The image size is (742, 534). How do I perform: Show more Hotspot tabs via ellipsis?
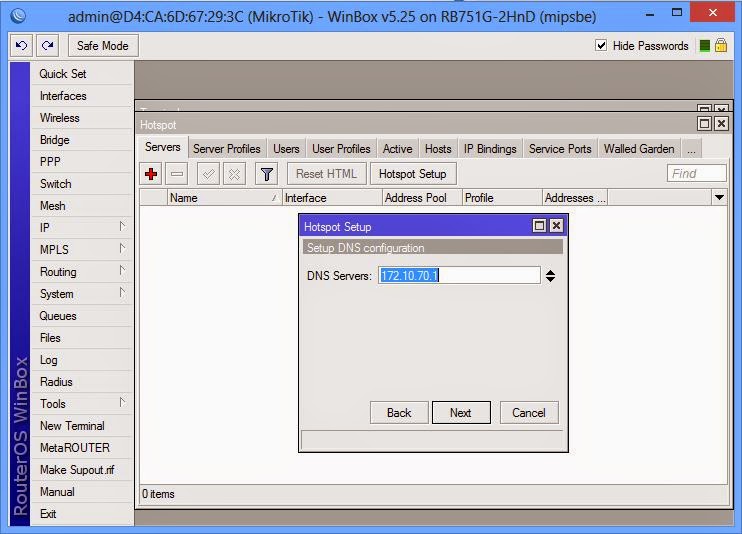click(691, 149)
